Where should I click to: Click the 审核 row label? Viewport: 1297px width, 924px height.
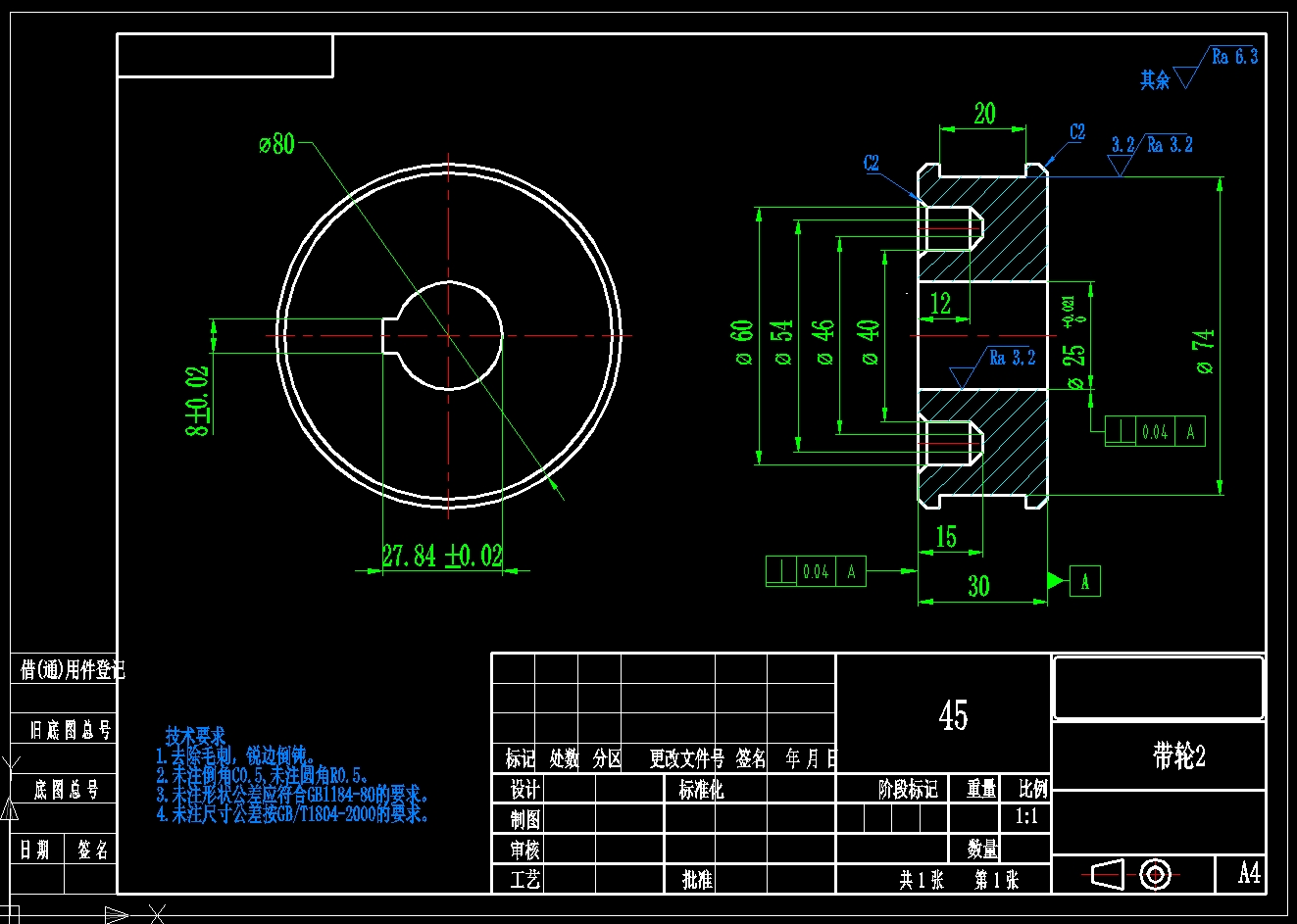(524, 849)
